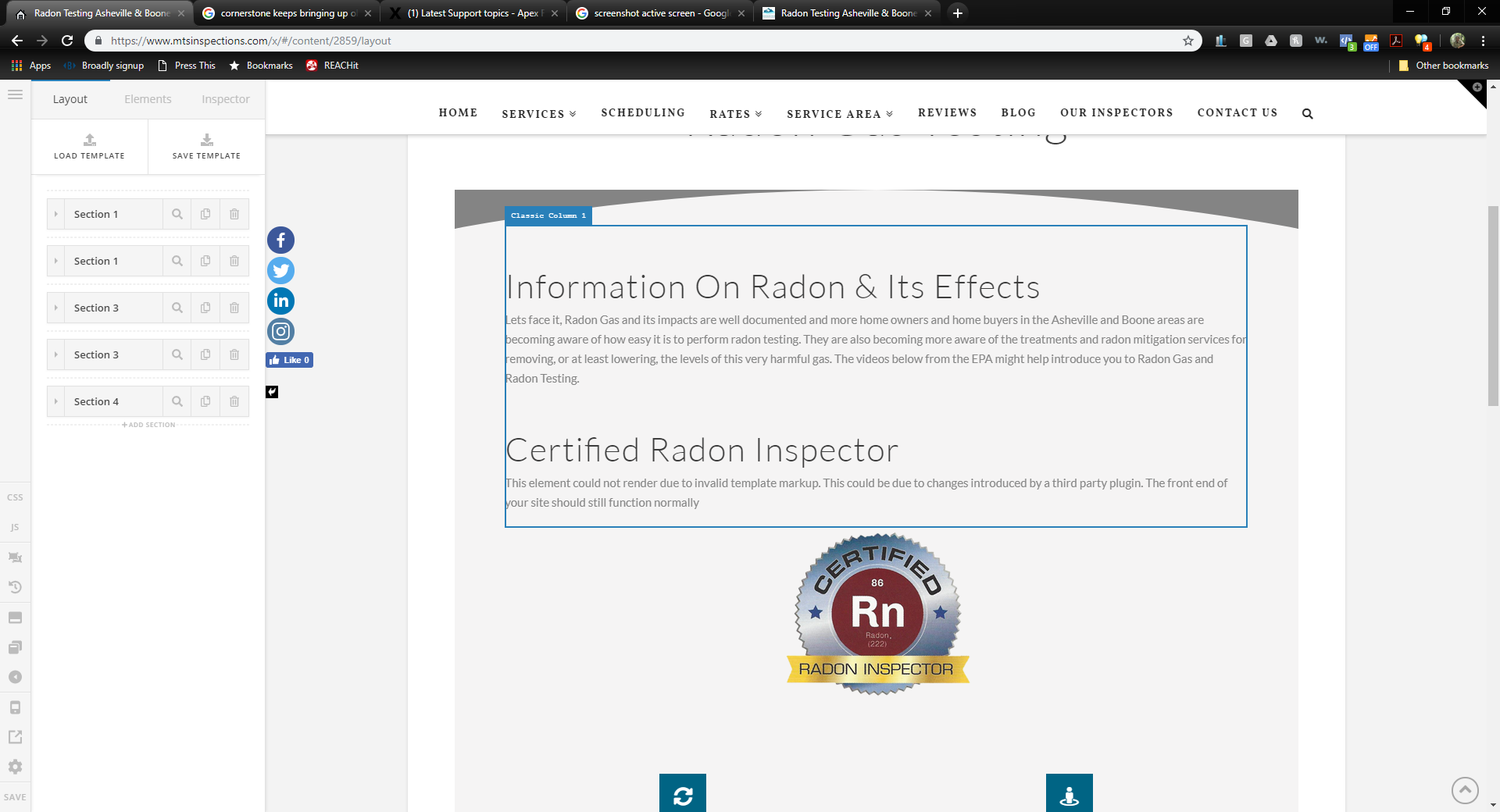Inspect first Section 1 with magnifier icon
Image resolution: width=1500 pixels, height=812 pixels.
pos(177,214)
